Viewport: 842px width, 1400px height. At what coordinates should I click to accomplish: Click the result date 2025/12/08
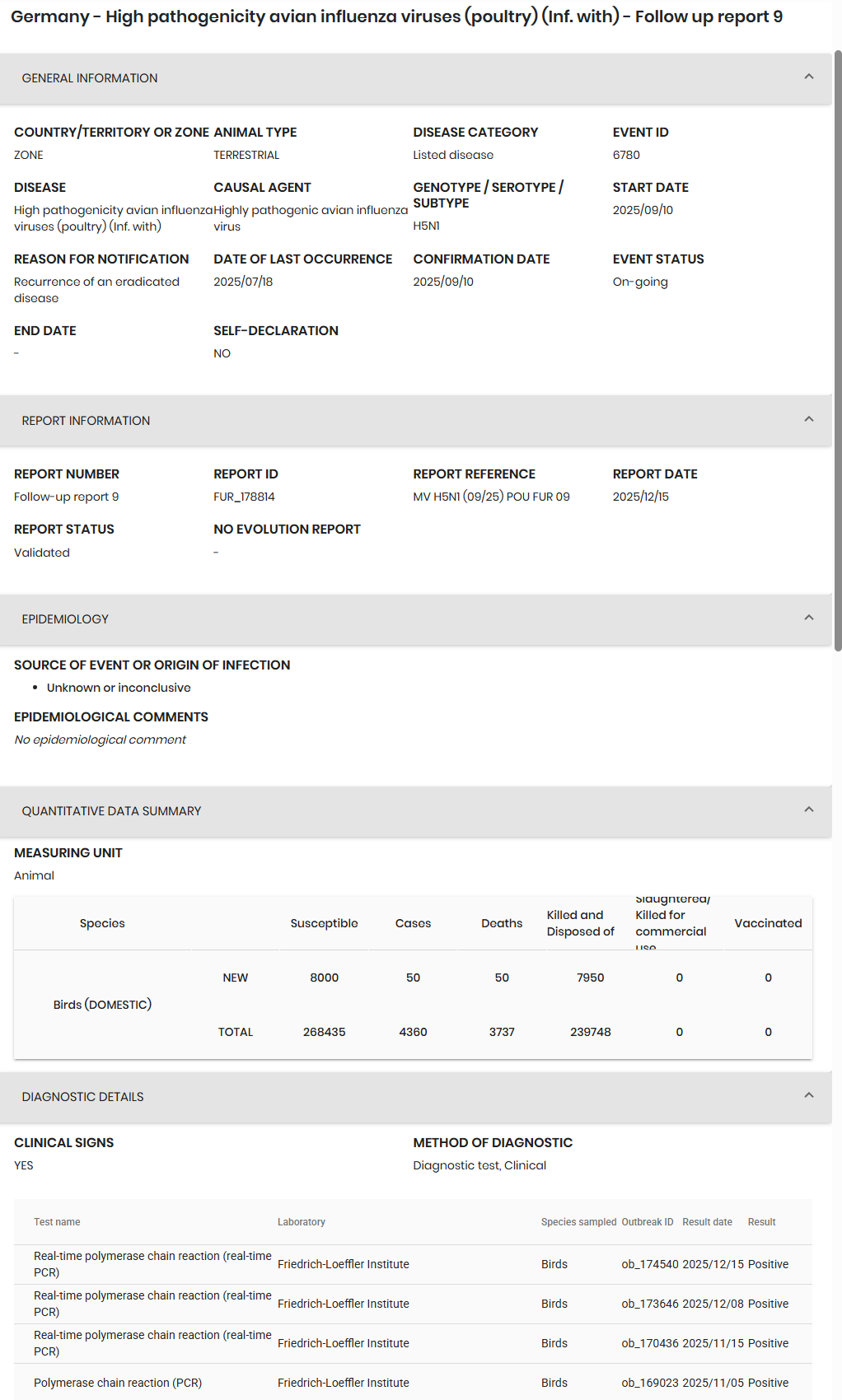coord(713,1304)
